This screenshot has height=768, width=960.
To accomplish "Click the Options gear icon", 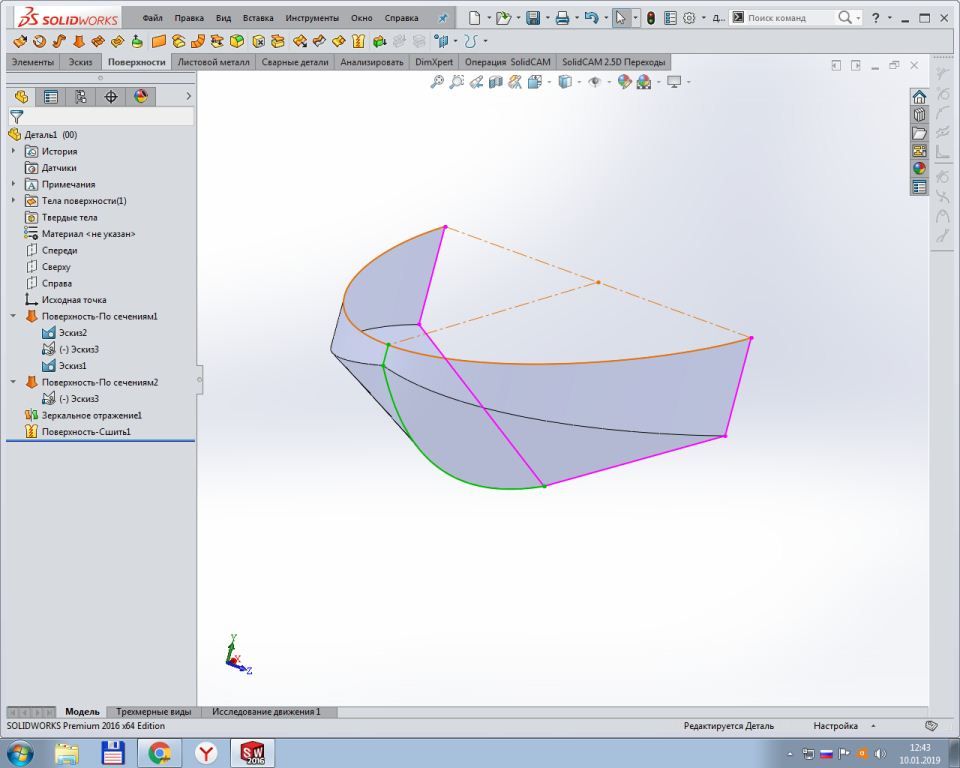I will (x=689, y=18).
